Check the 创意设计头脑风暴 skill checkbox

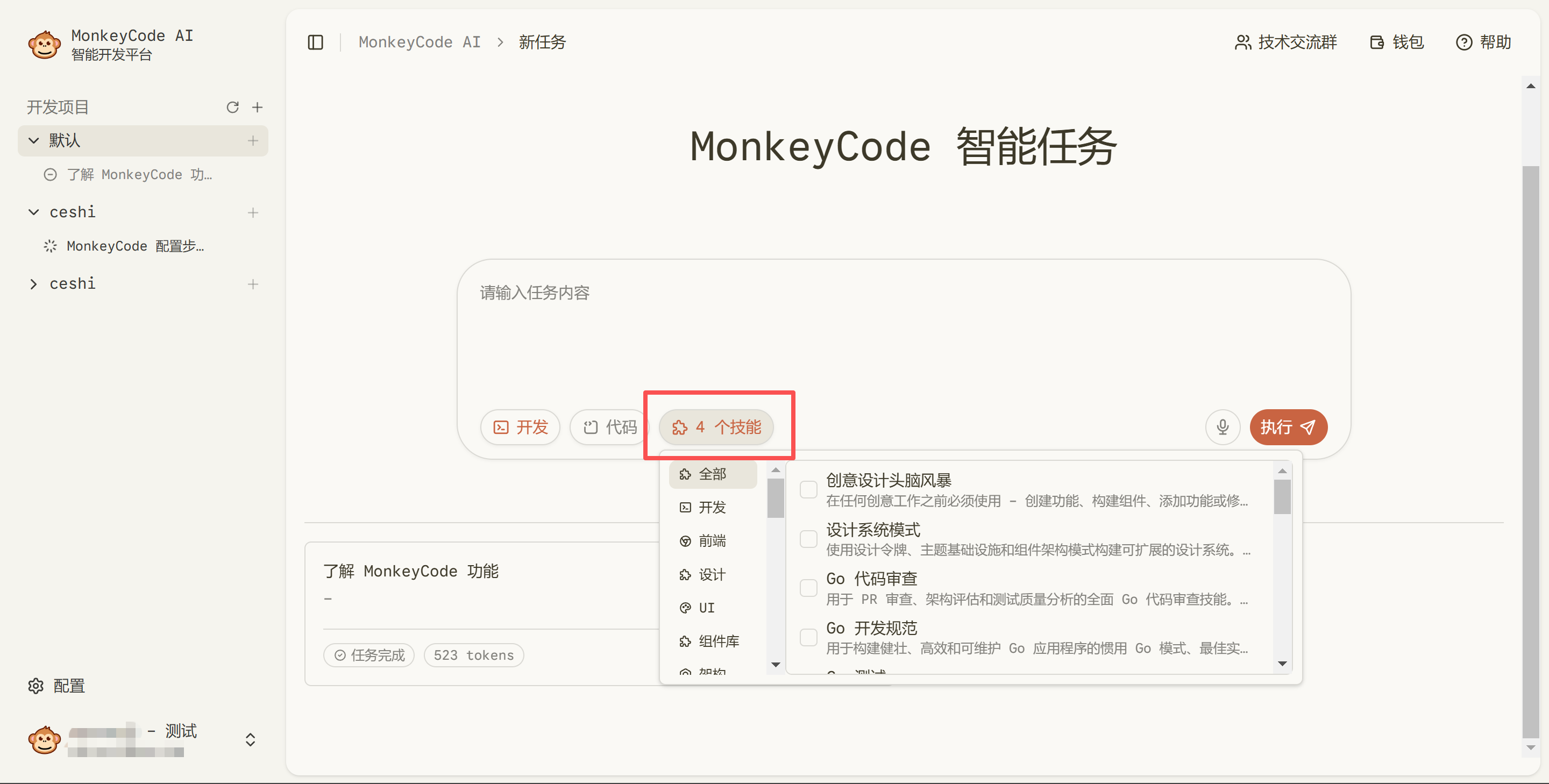(x=808, y=489)
